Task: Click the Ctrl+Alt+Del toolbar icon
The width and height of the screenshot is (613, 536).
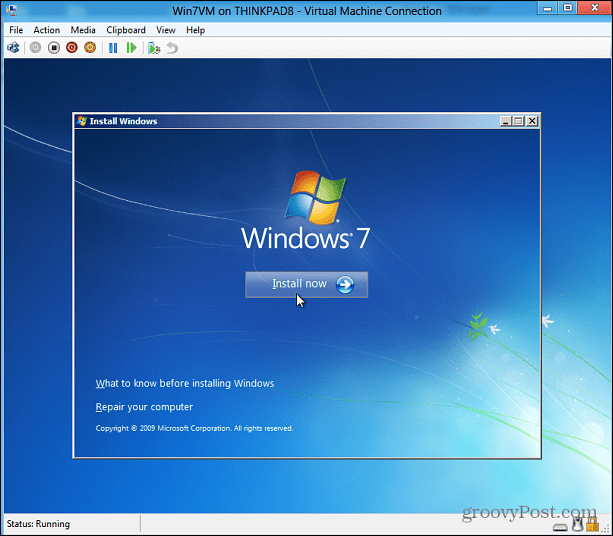Action: click(13, 48)
